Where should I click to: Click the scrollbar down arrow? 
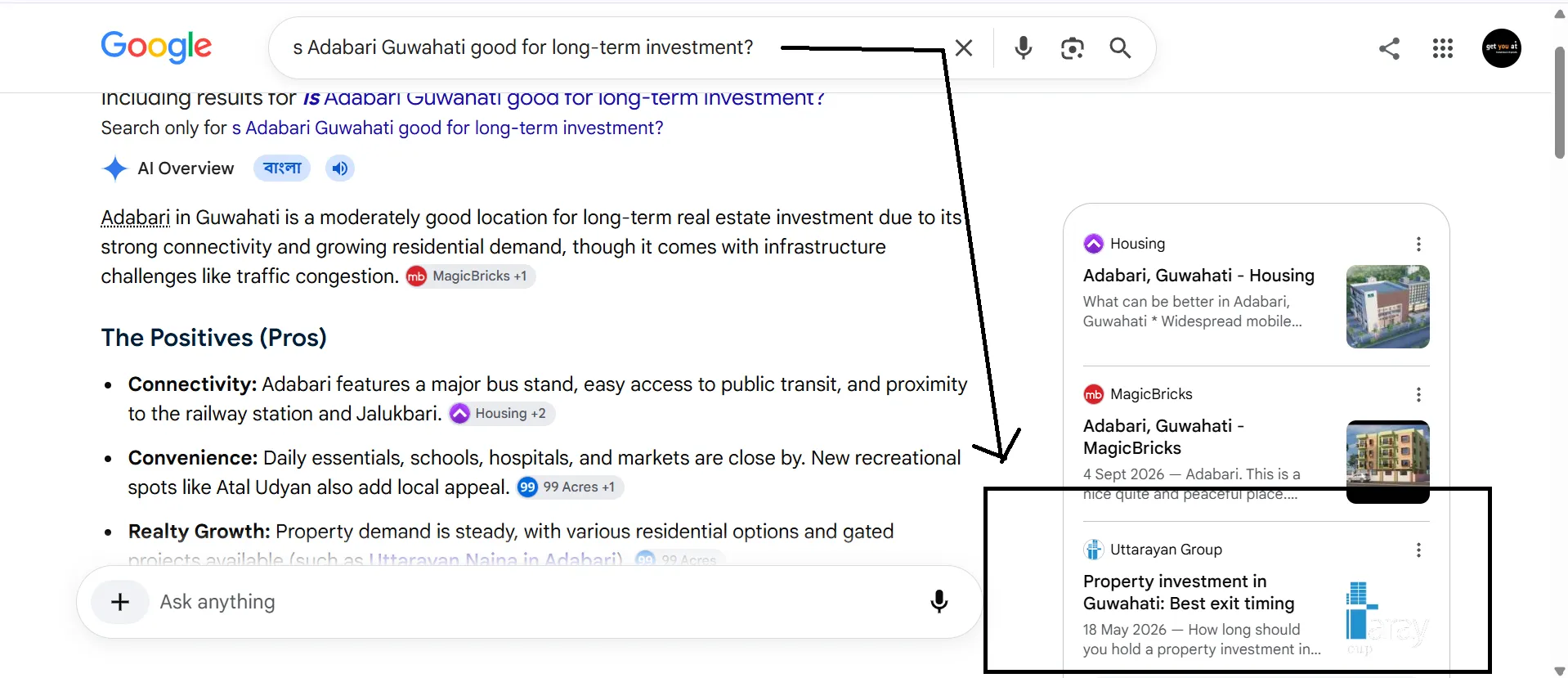tap(1560, 671)
